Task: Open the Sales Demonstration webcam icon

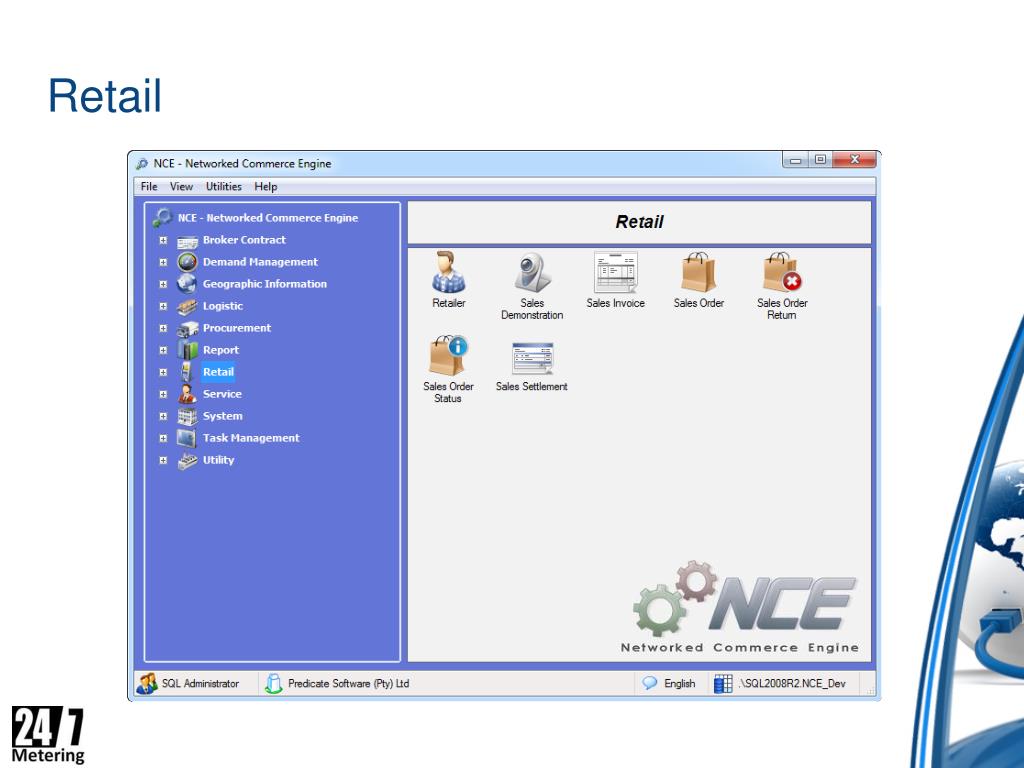Action: 532,272
